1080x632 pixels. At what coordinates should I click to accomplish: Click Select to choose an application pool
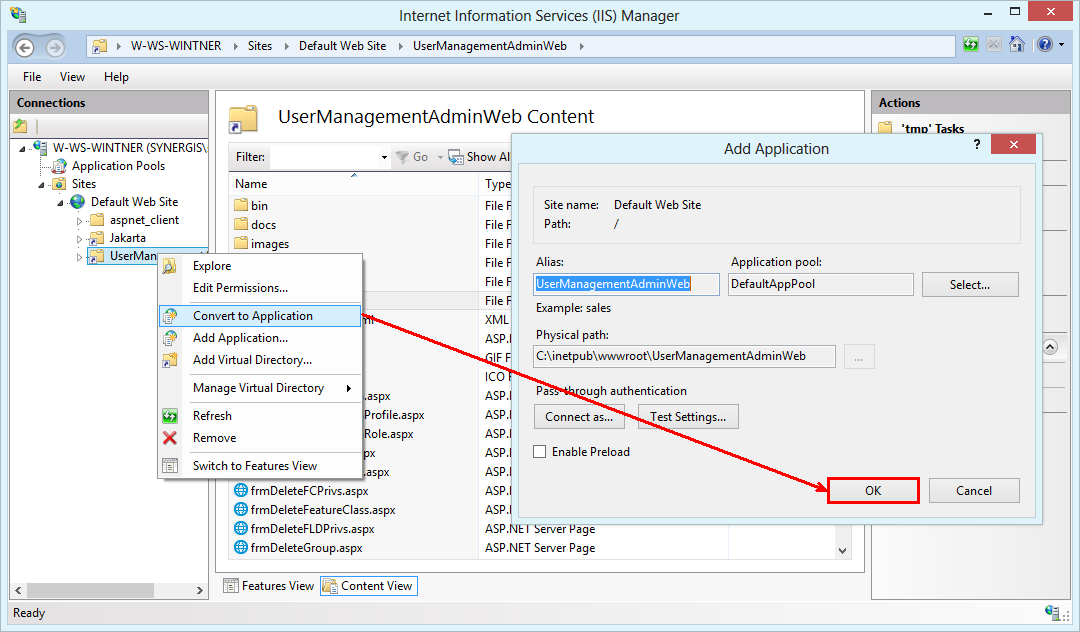point(969,284)
